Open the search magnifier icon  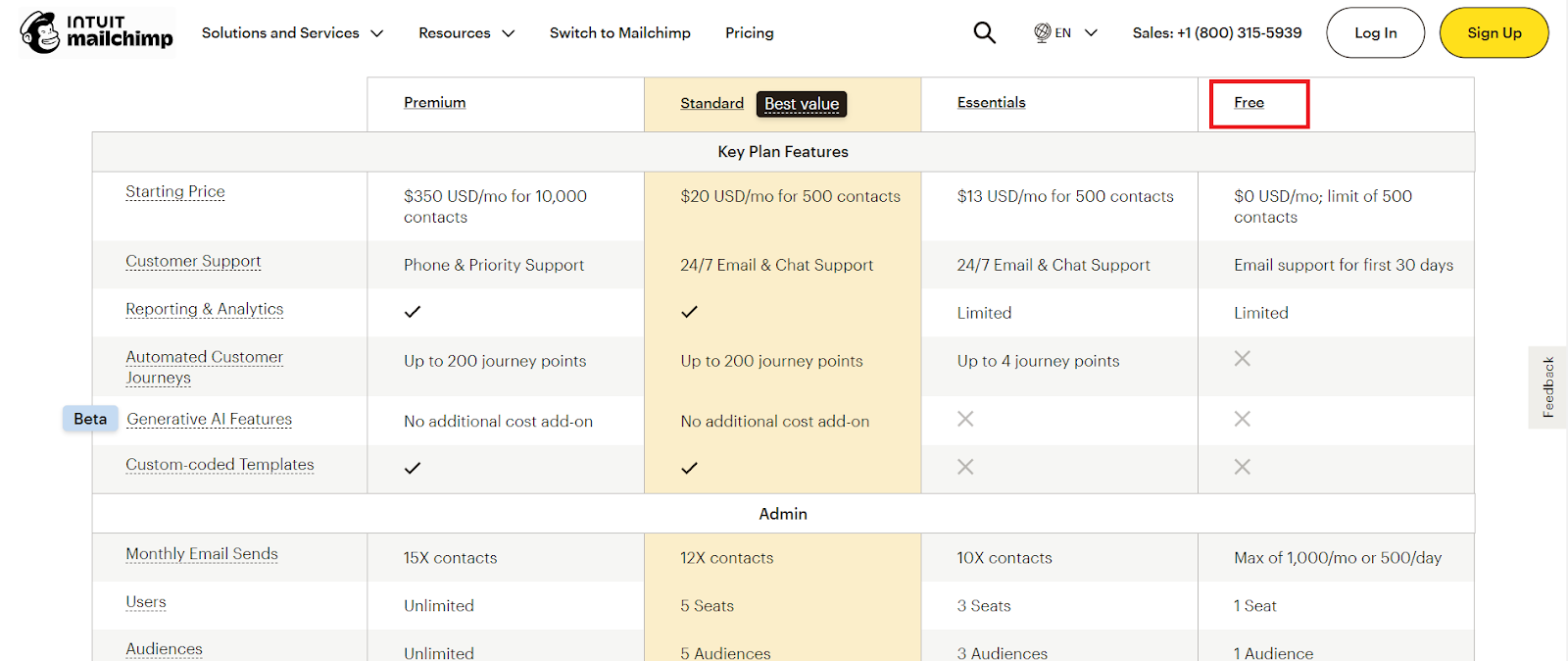tap(984, 33)
